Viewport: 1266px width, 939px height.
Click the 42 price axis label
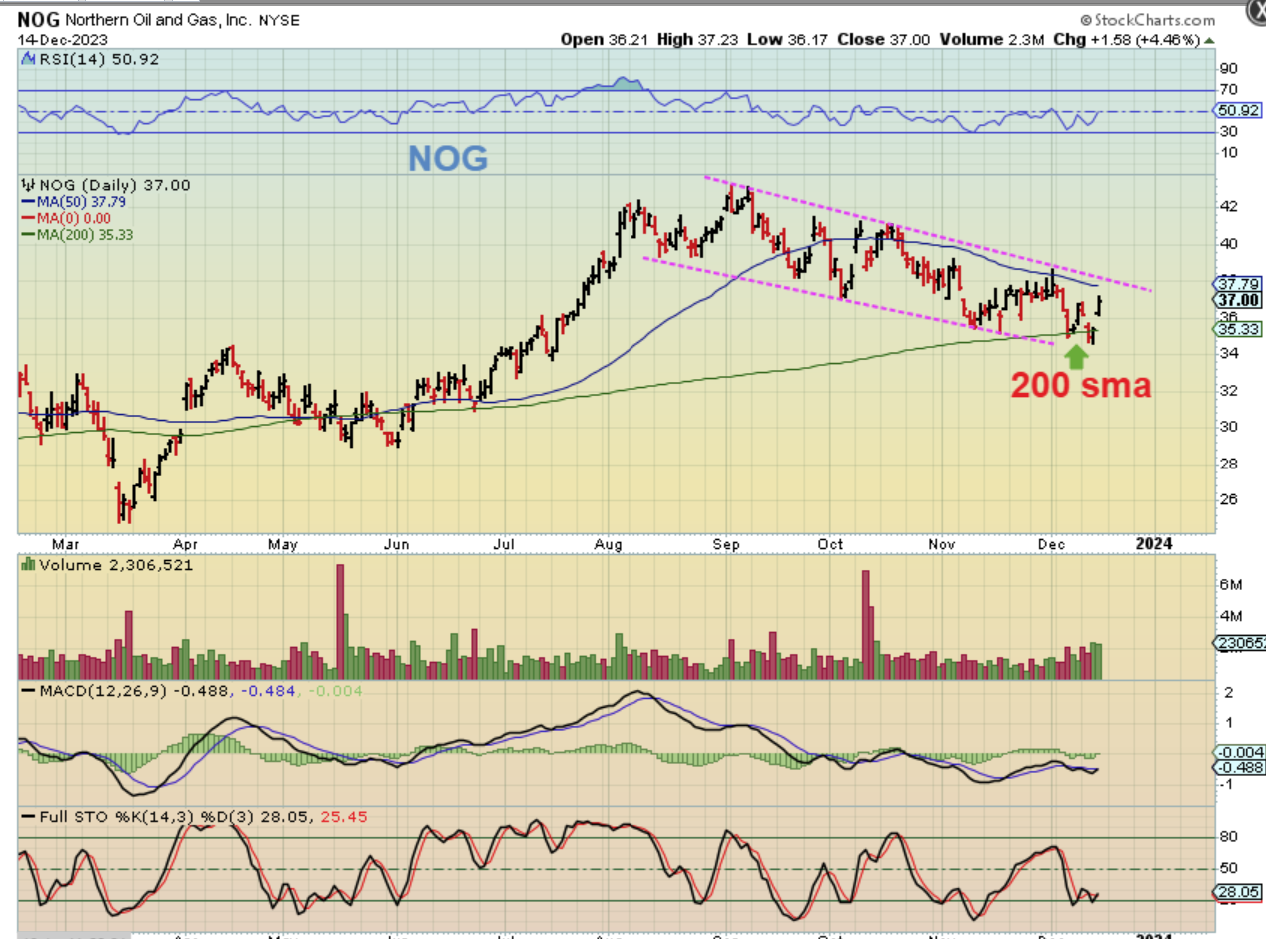tap(1227, 207)
